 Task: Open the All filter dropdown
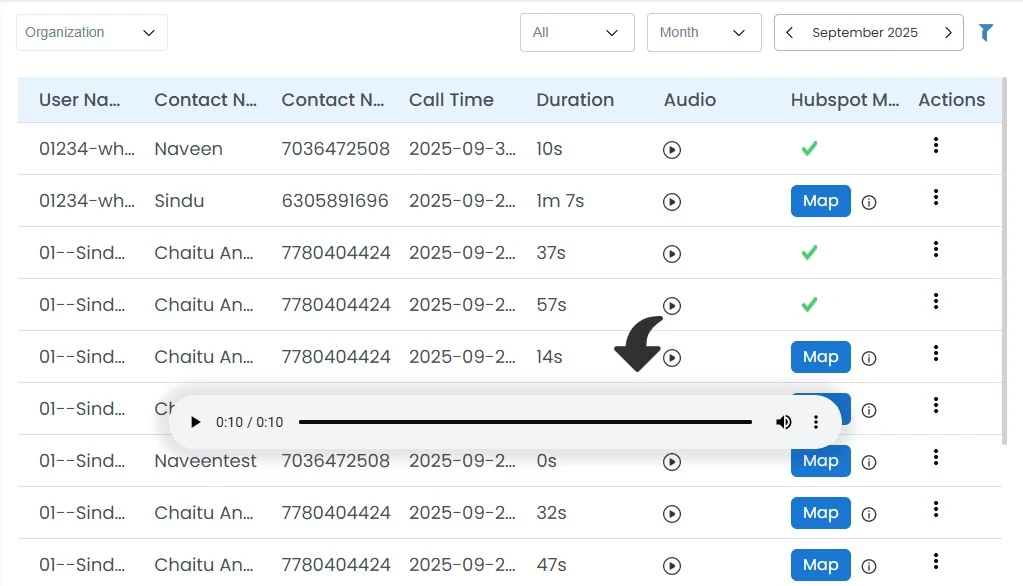tap(577, 33)
